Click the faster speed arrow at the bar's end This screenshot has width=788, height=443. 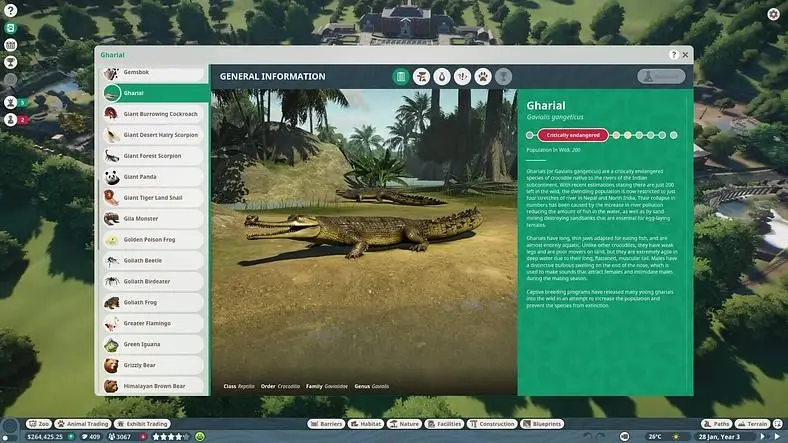click(x=777, y=437)
